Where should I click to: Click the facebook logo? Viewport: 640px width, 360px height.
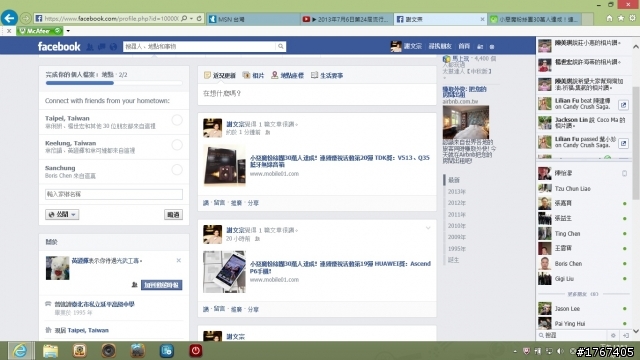click(59, 47)
